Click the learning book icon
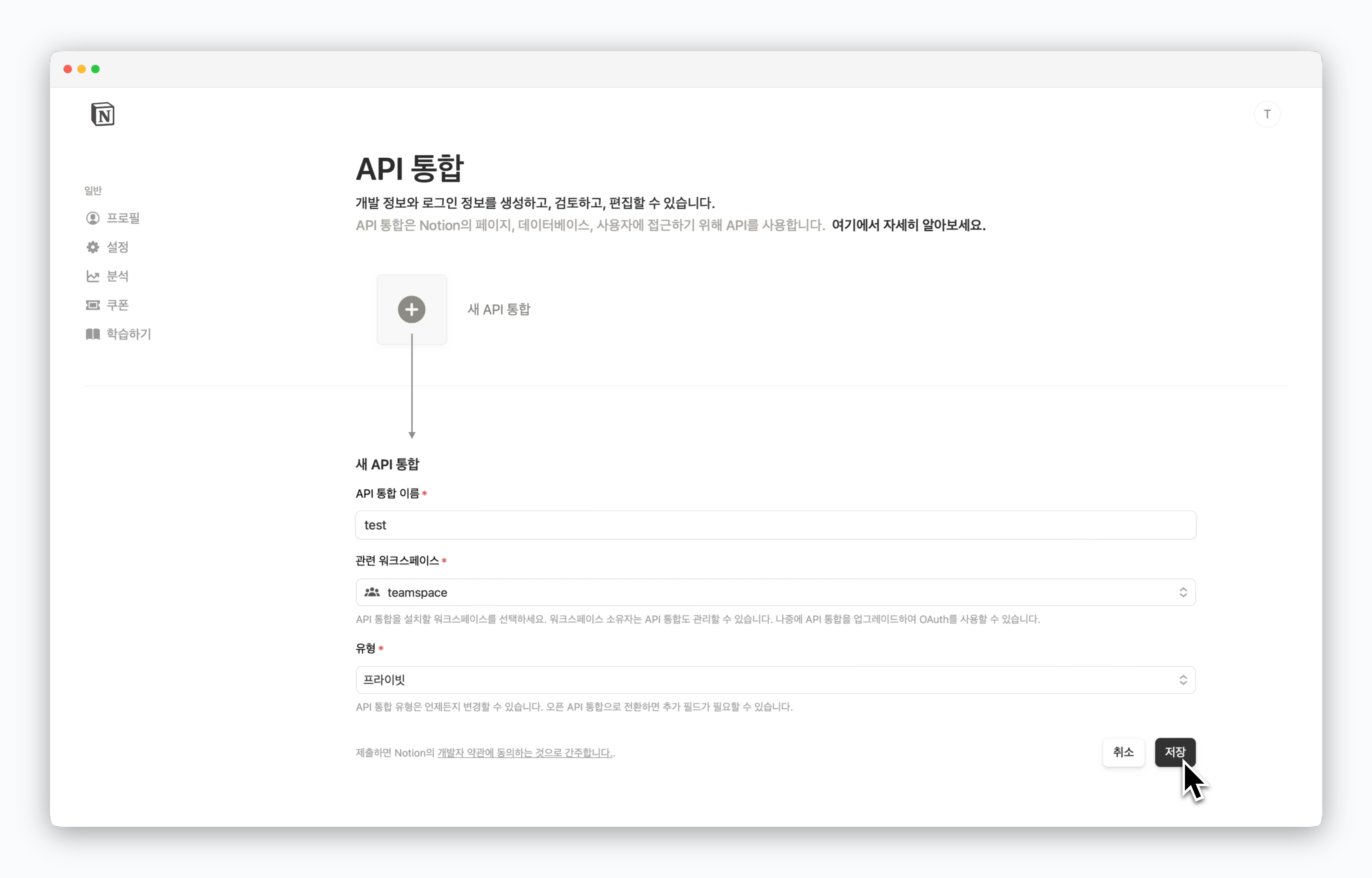This screenshot has width=1372, height=878. point(92,334)
